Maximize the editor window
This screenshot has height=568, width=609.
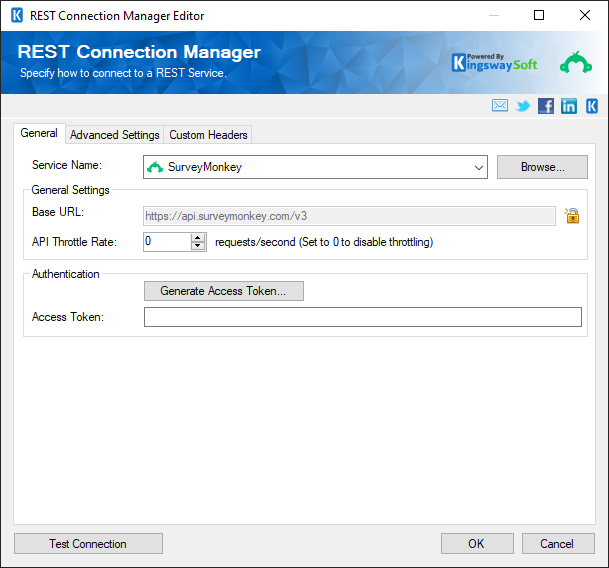tap(539, 15)
